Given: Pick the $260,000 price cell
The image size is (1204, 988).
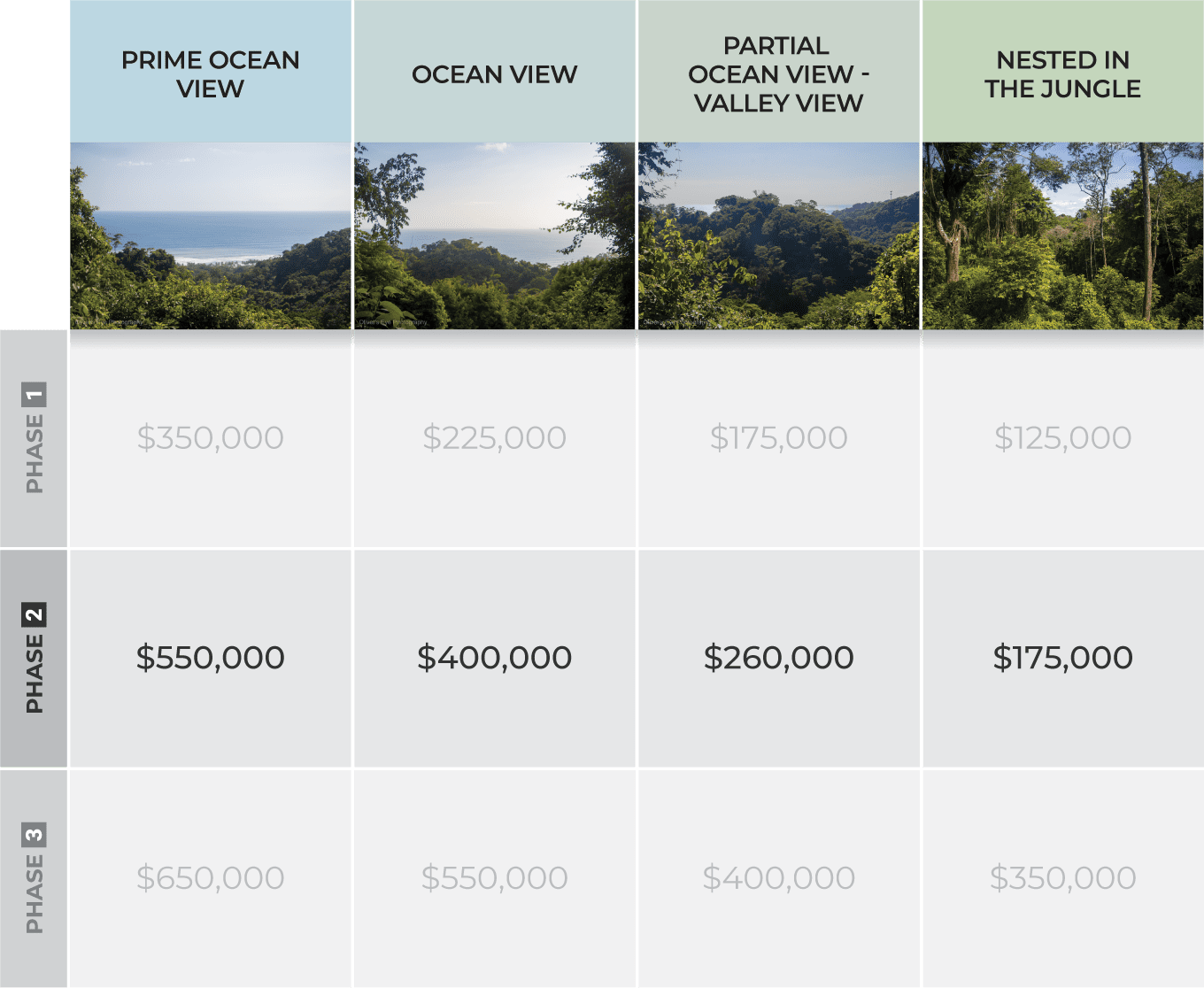Looking at the screenshot, I should click(779, 658).
